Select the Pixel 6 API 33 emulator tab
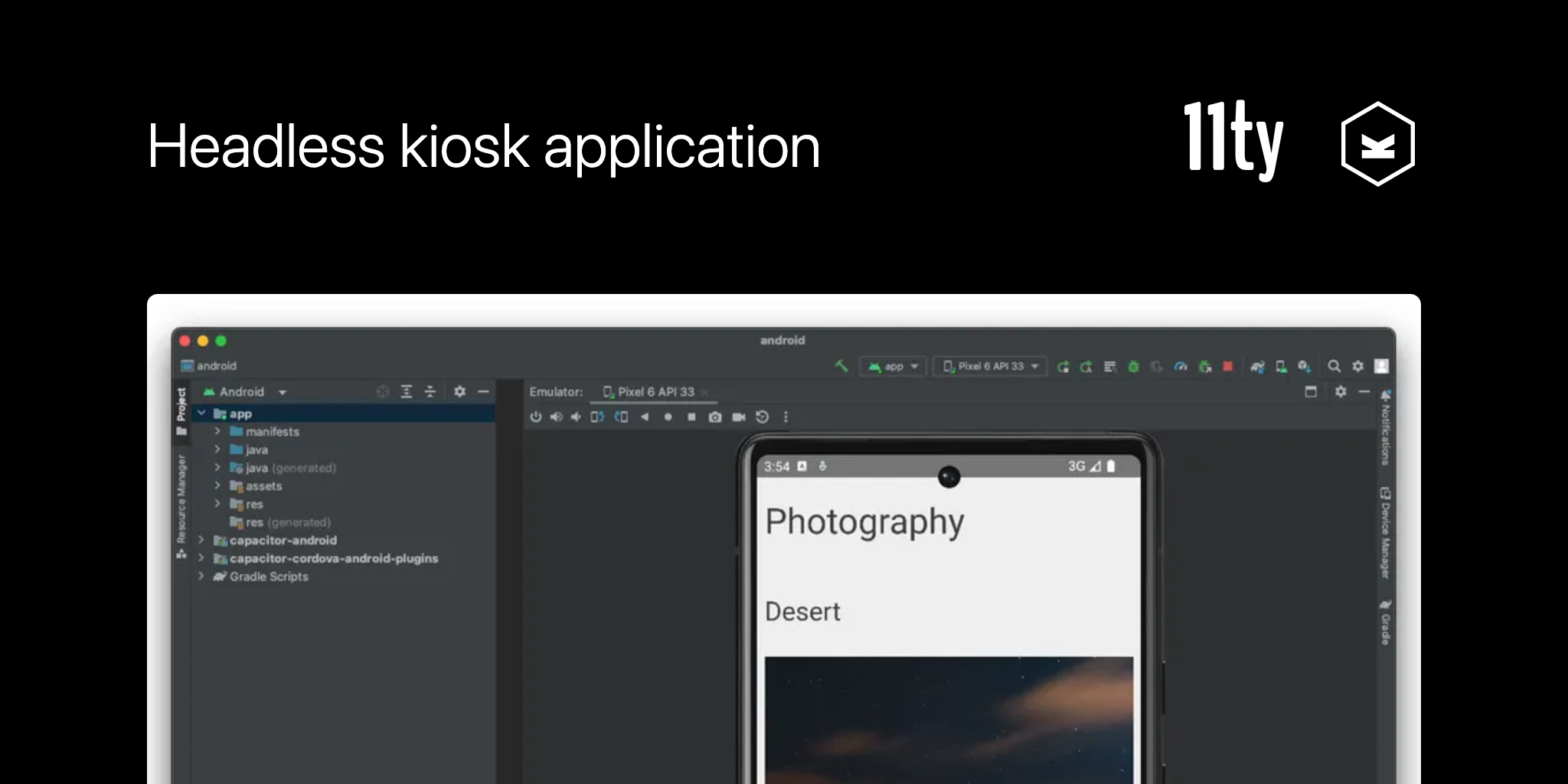This screenshot has height=784, width=1568. pyautogui.click(x=655, y=391)
